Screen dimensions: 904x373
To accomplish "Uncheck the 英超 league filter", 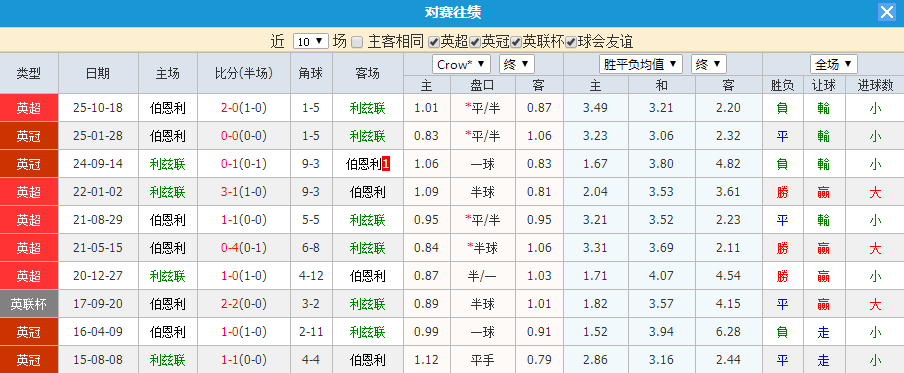I will 434,42.
